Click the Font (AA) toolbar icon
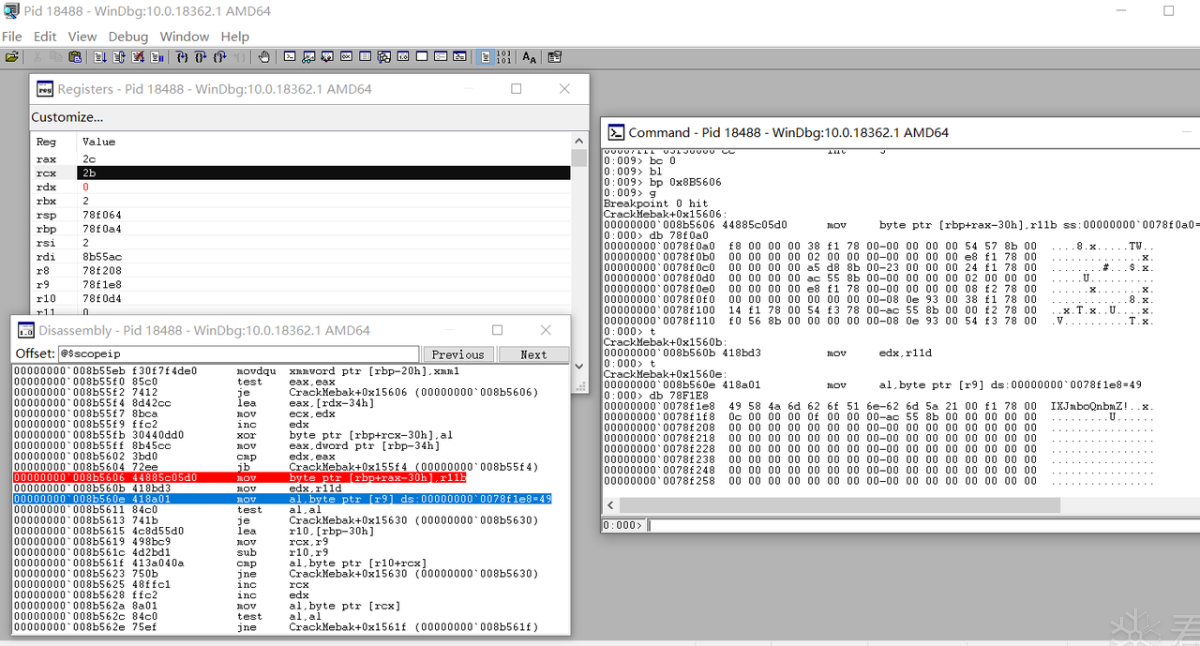 point(529,57)
